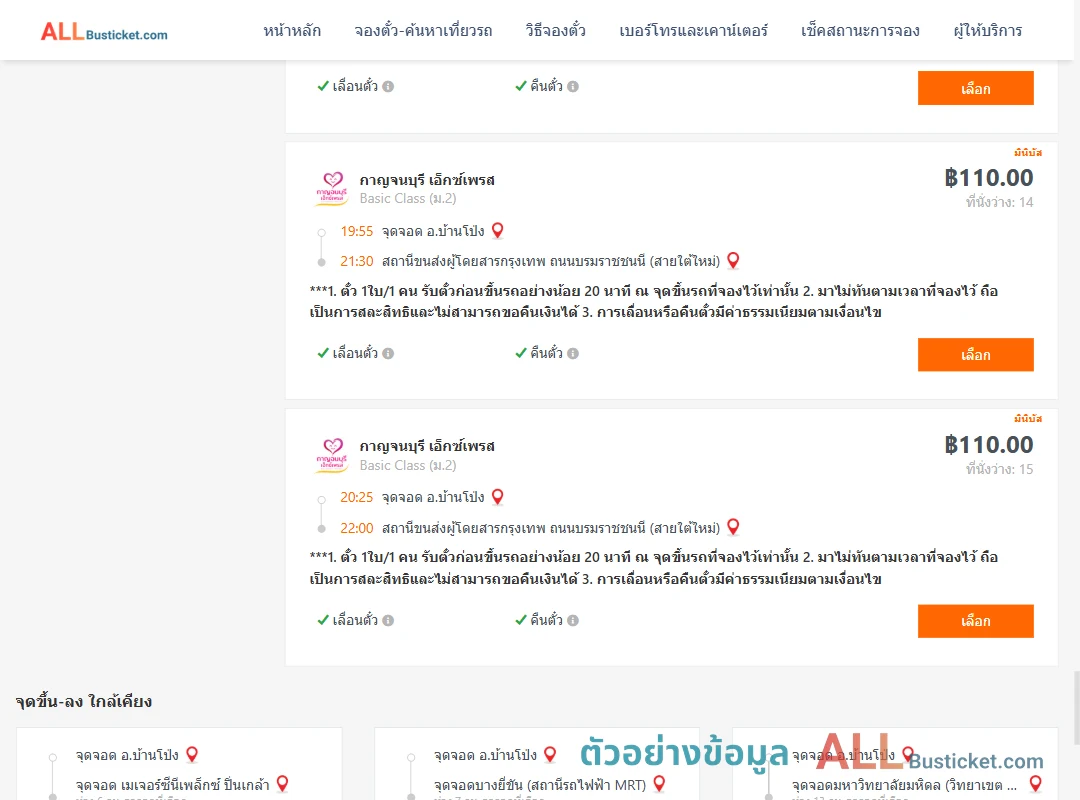Open nearby route card to เมเจอร์ซีนีเพล็กซ์ ปิ่นเกล้า
The width and height of the screenshot is (1080, 800).
(179, 763)
